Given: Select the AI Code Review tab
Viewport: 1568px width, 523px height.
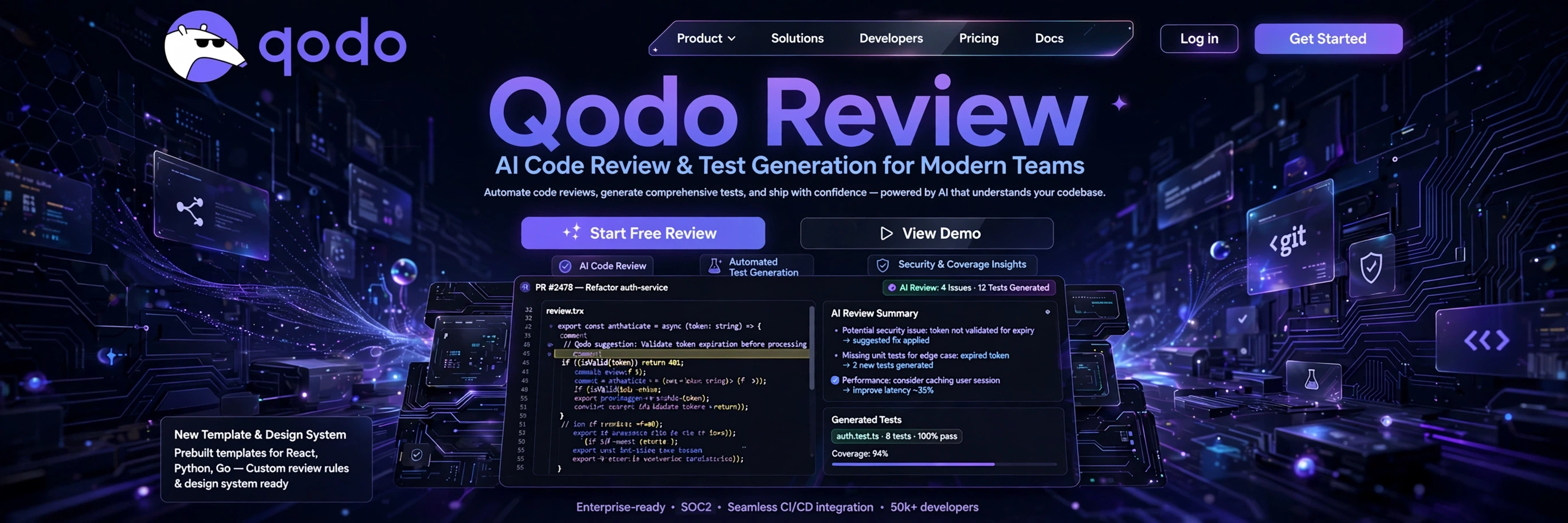Looking at the screenshot, I should pyautogui.click(x=602, y=266).
